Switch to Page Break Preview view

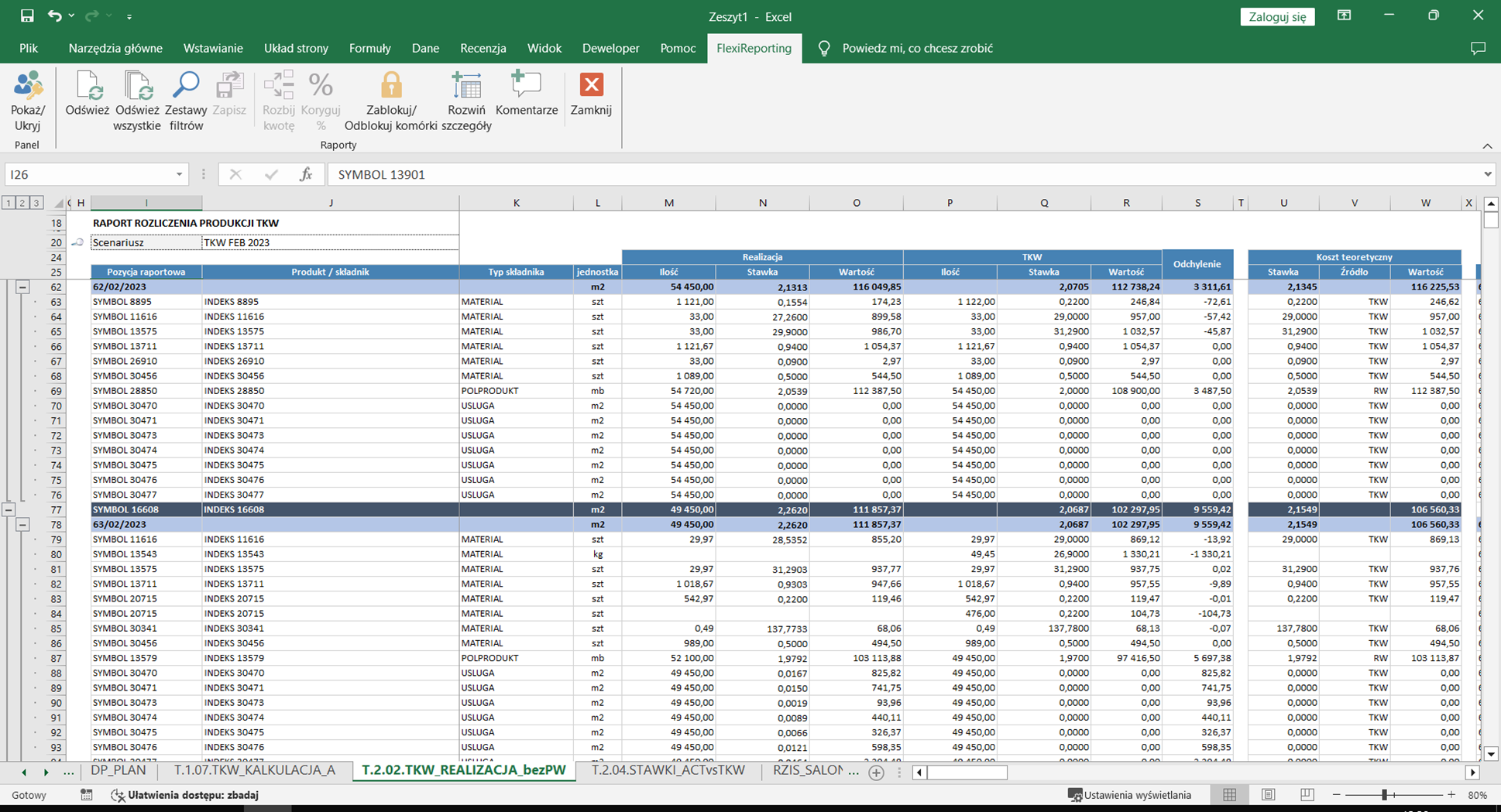(1307, 795)
